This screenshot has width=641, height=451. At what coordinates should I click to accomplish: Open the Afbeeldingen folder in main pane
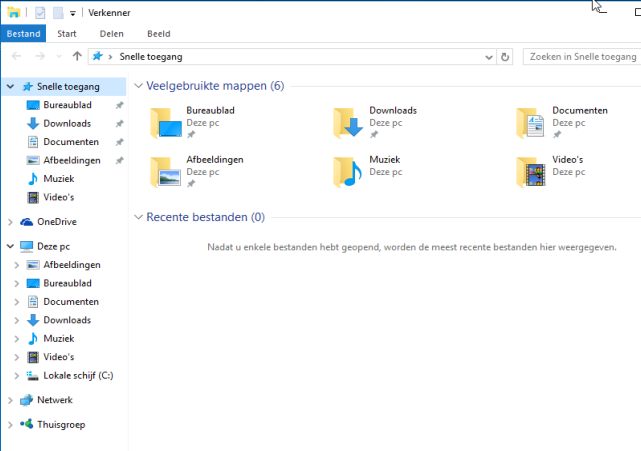[x=167, y=172]
